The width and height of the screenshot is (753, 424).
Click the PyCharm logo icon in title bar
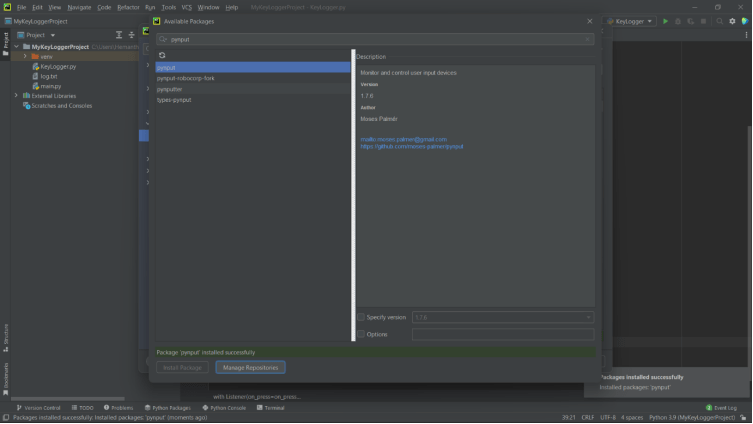click(x=7, y=7)
